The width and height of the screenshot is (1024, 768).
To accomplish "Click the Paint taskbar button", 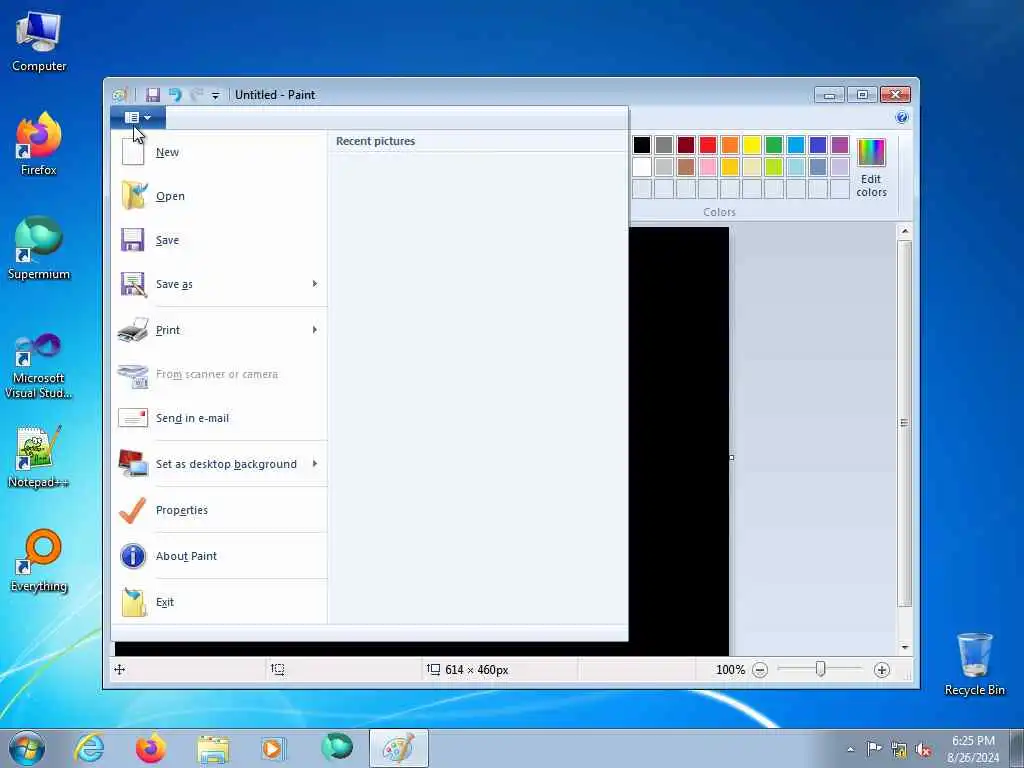I will 398,748.
